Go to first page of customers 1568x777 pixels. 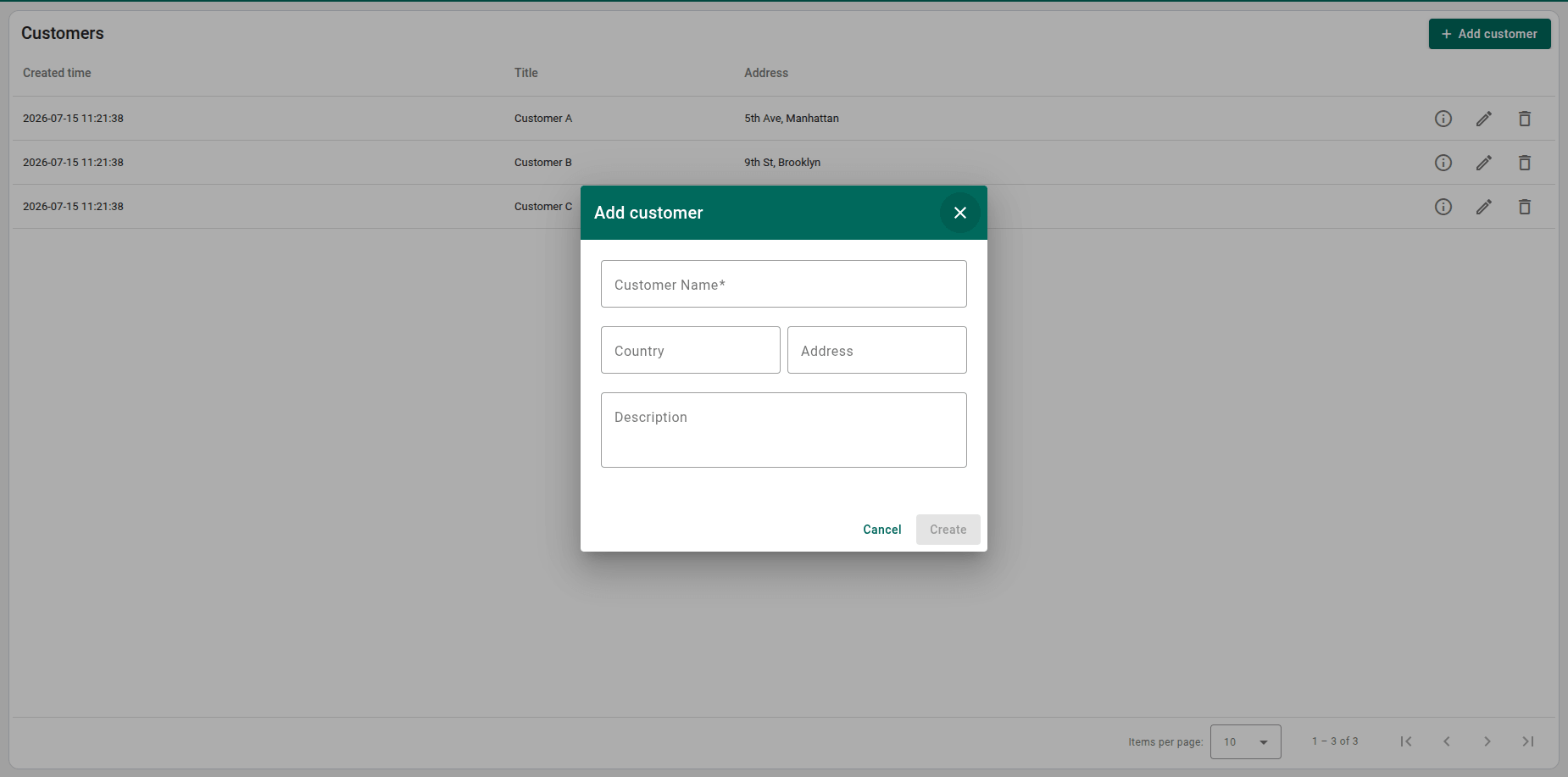tap(1406, 741)
